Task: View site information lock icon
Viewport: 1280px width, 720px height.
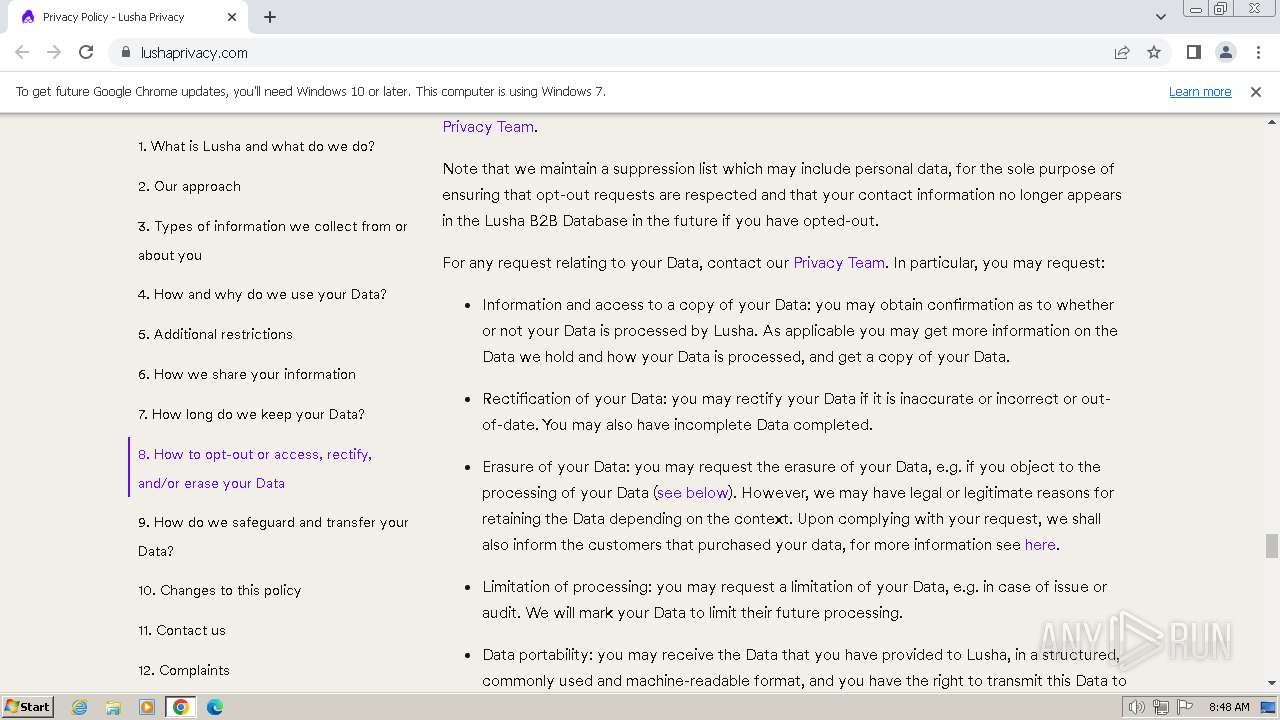Action: (x=125, y=53)
